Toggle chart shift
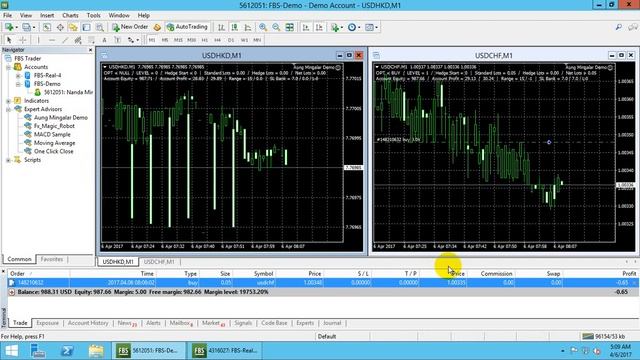The width and height of the screenshot is (640, 360). coord(319,27)
